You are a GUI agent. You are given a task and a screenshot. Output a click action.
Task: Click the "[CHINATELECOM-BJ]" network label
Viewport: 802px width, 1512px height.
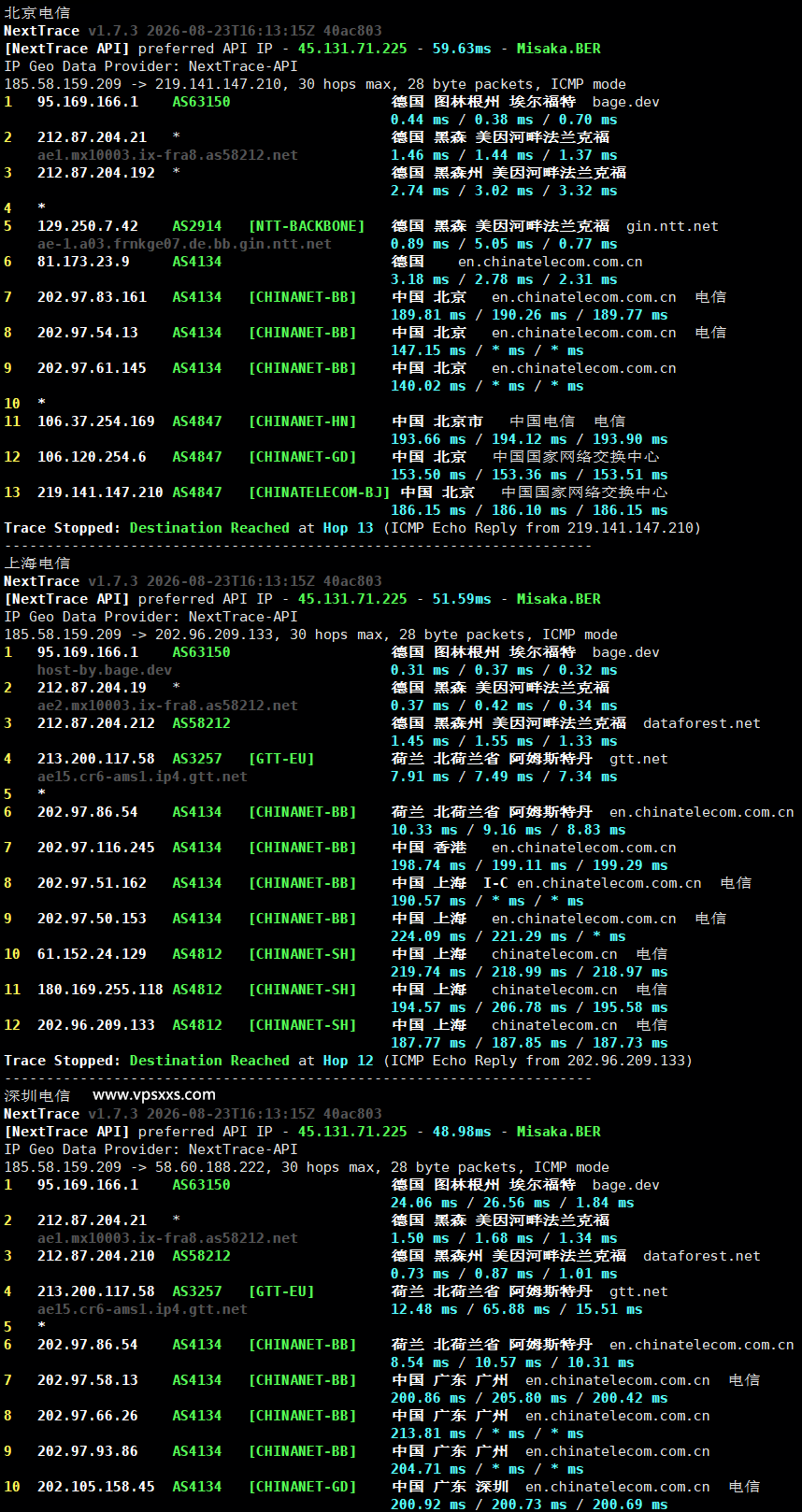[320, 492]
